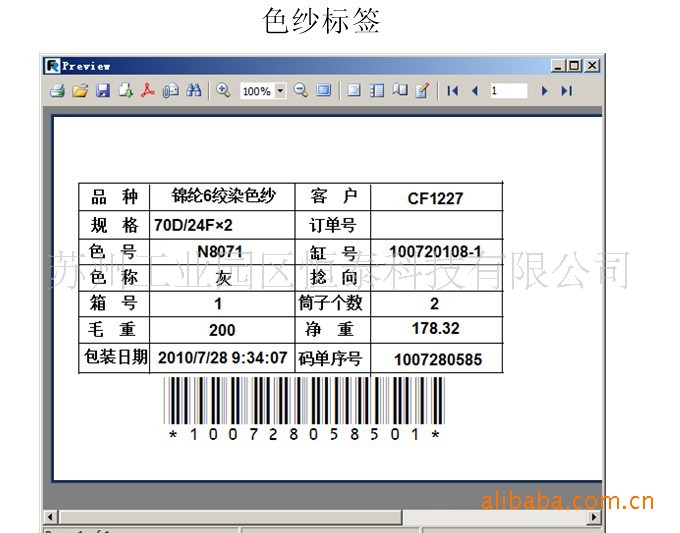Toggle the thumbnails panel
This screenshot has width=680, height=533.
click(377, 91)
